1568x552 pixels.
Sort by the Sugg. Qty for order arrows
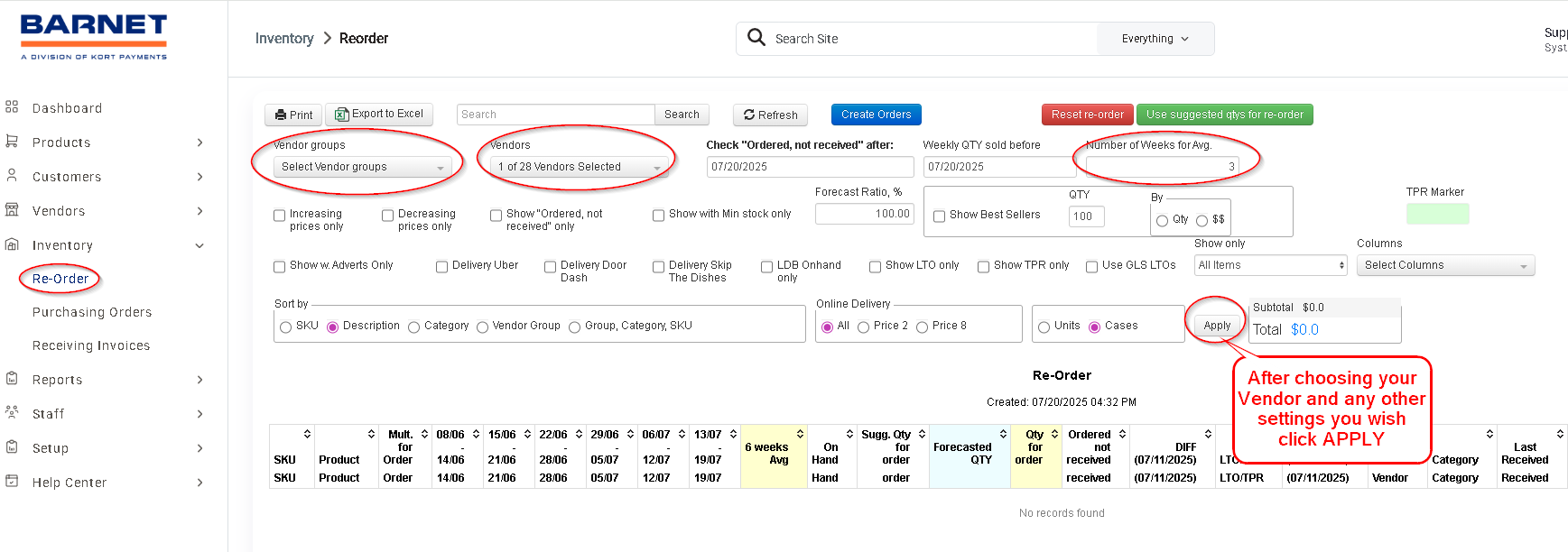point(922,434)
